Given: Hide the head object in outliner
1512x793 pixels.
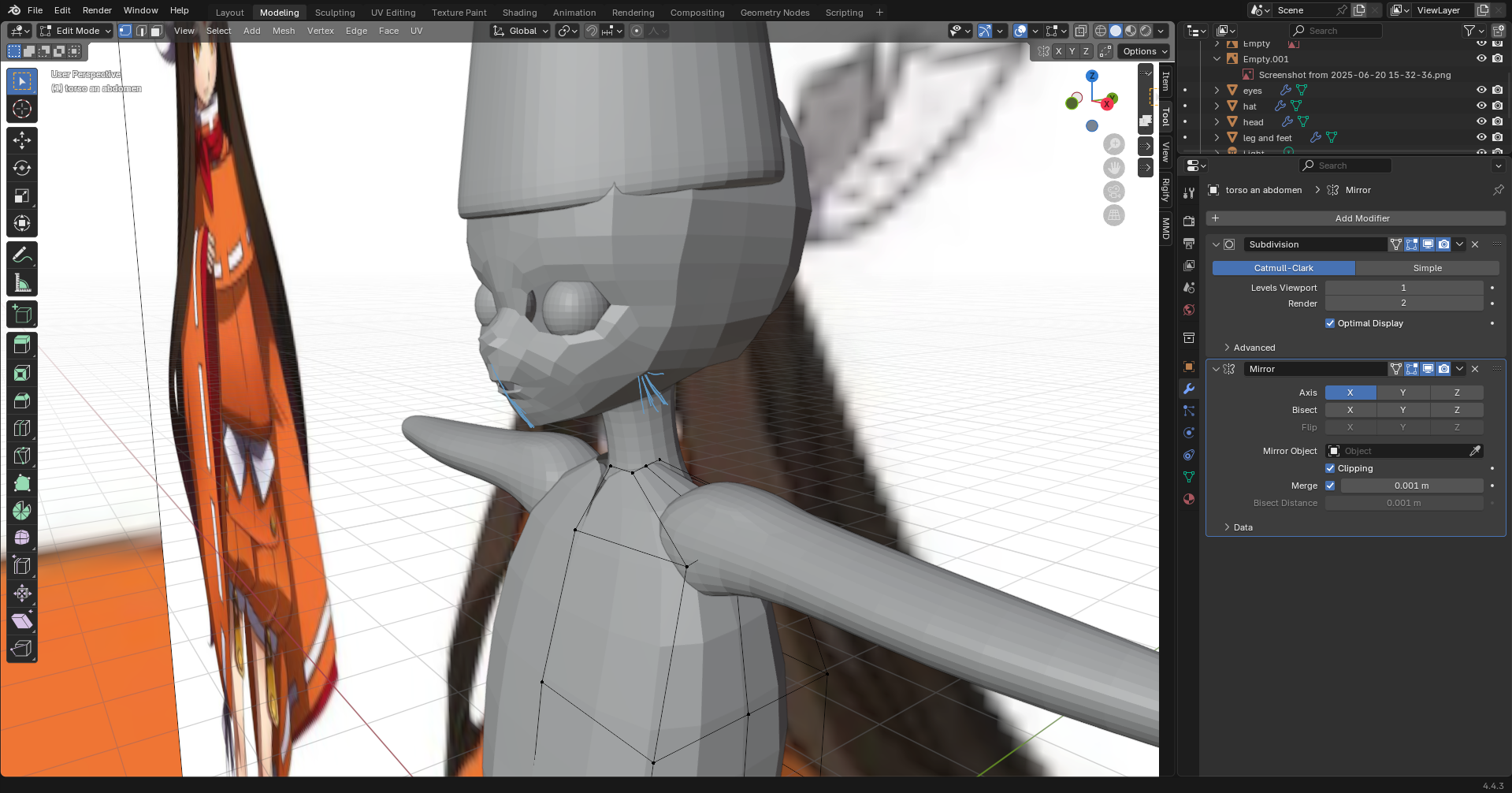Looking at the screenshot, I should [1481, 121].
